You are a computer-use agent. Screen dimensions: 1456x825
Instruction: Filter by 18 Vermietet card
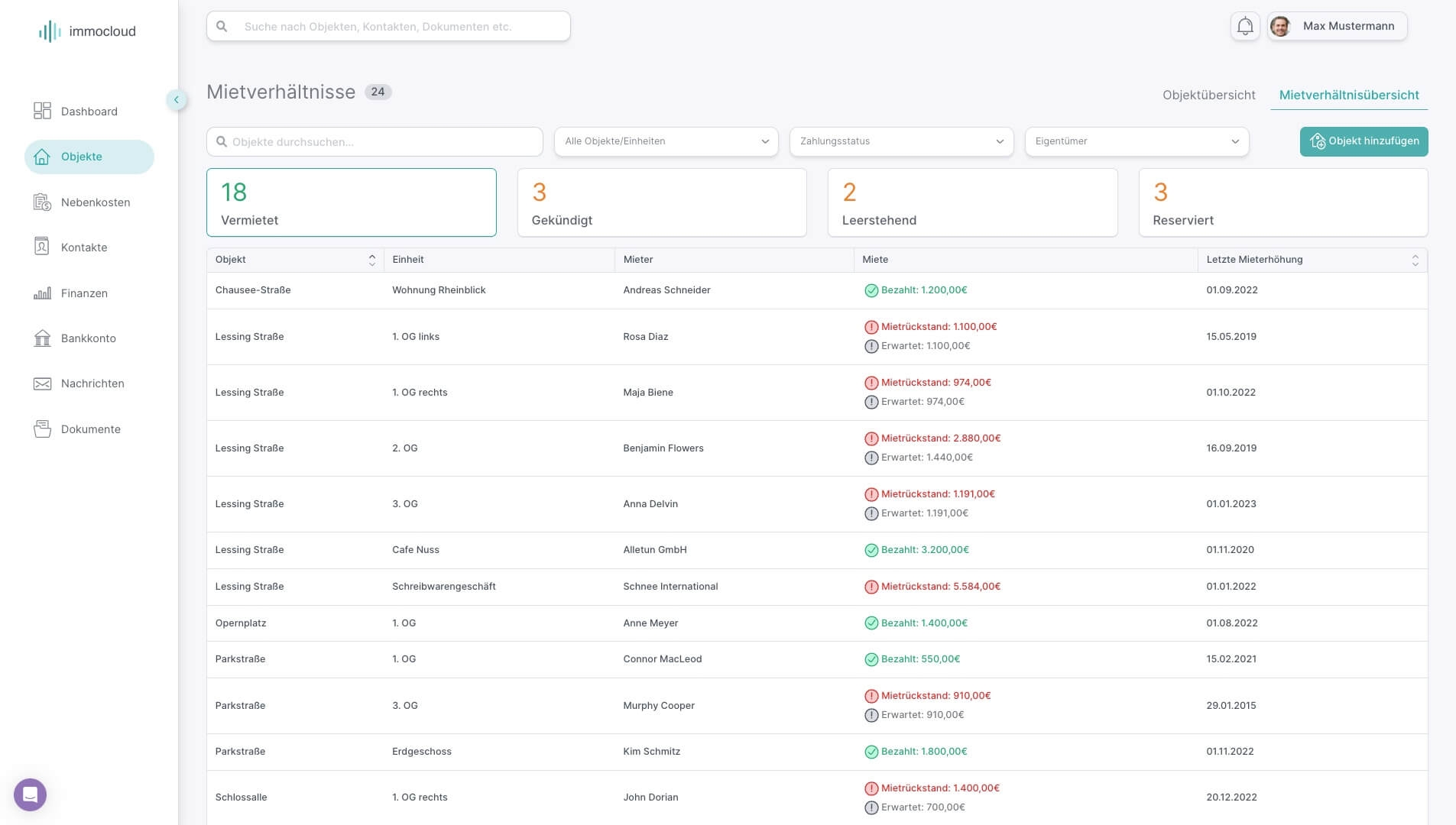tap(351, 202)
